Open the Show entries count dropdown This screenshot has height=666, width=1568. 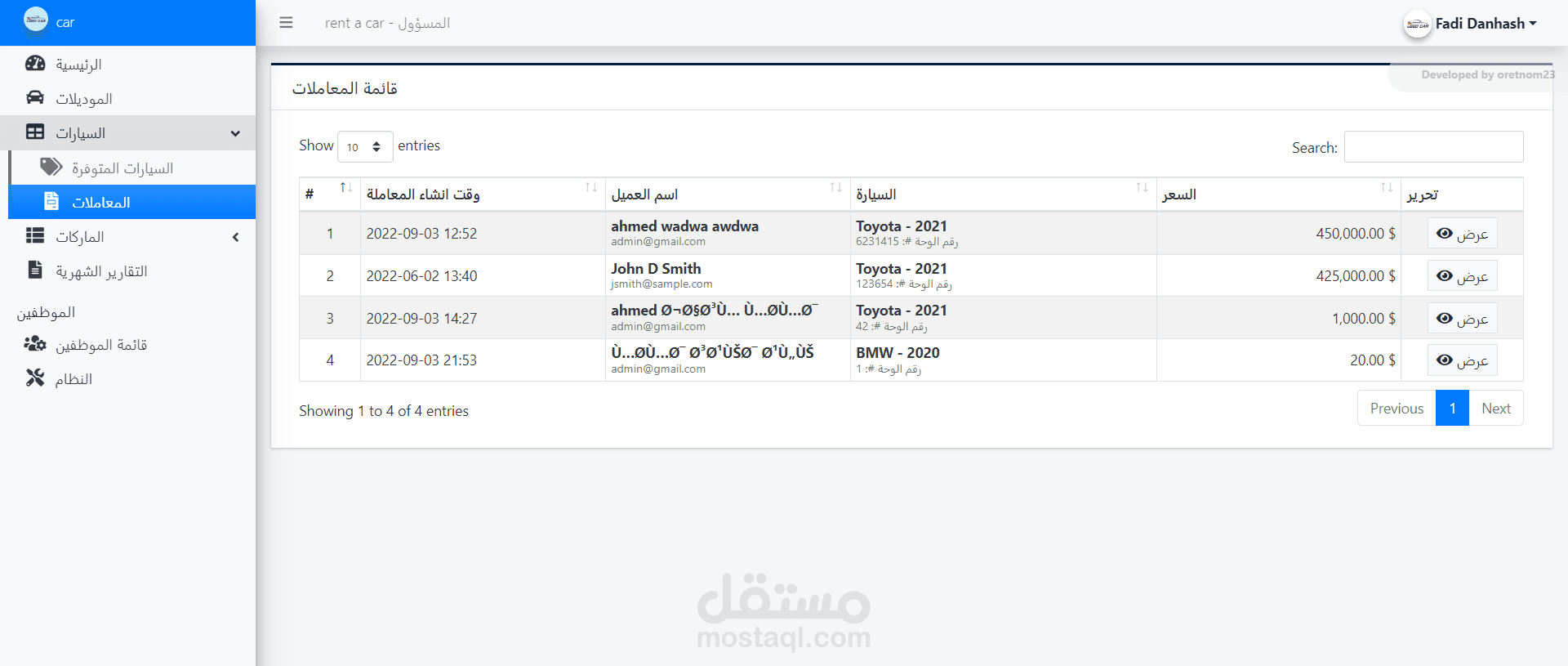365,147
